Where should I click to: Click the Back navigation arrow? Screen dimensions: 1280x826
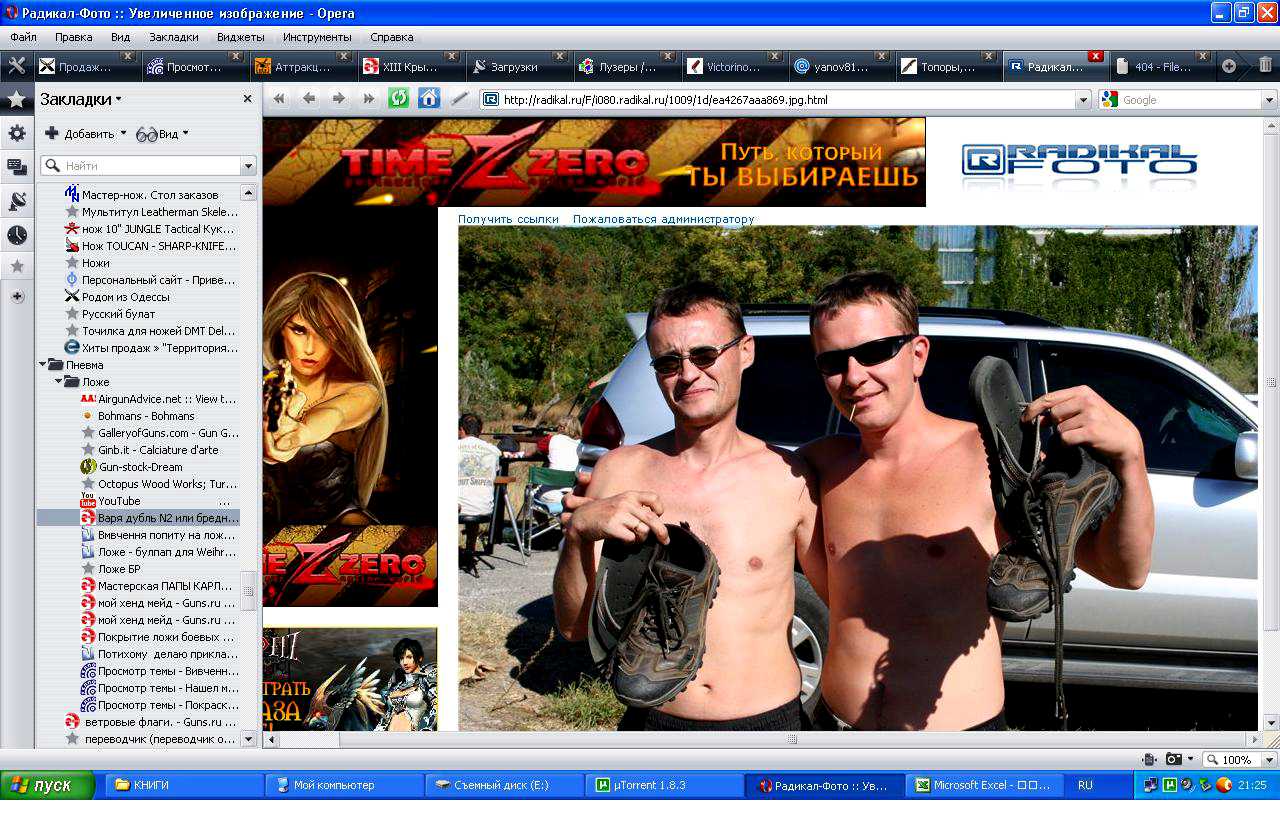[309, 98]
